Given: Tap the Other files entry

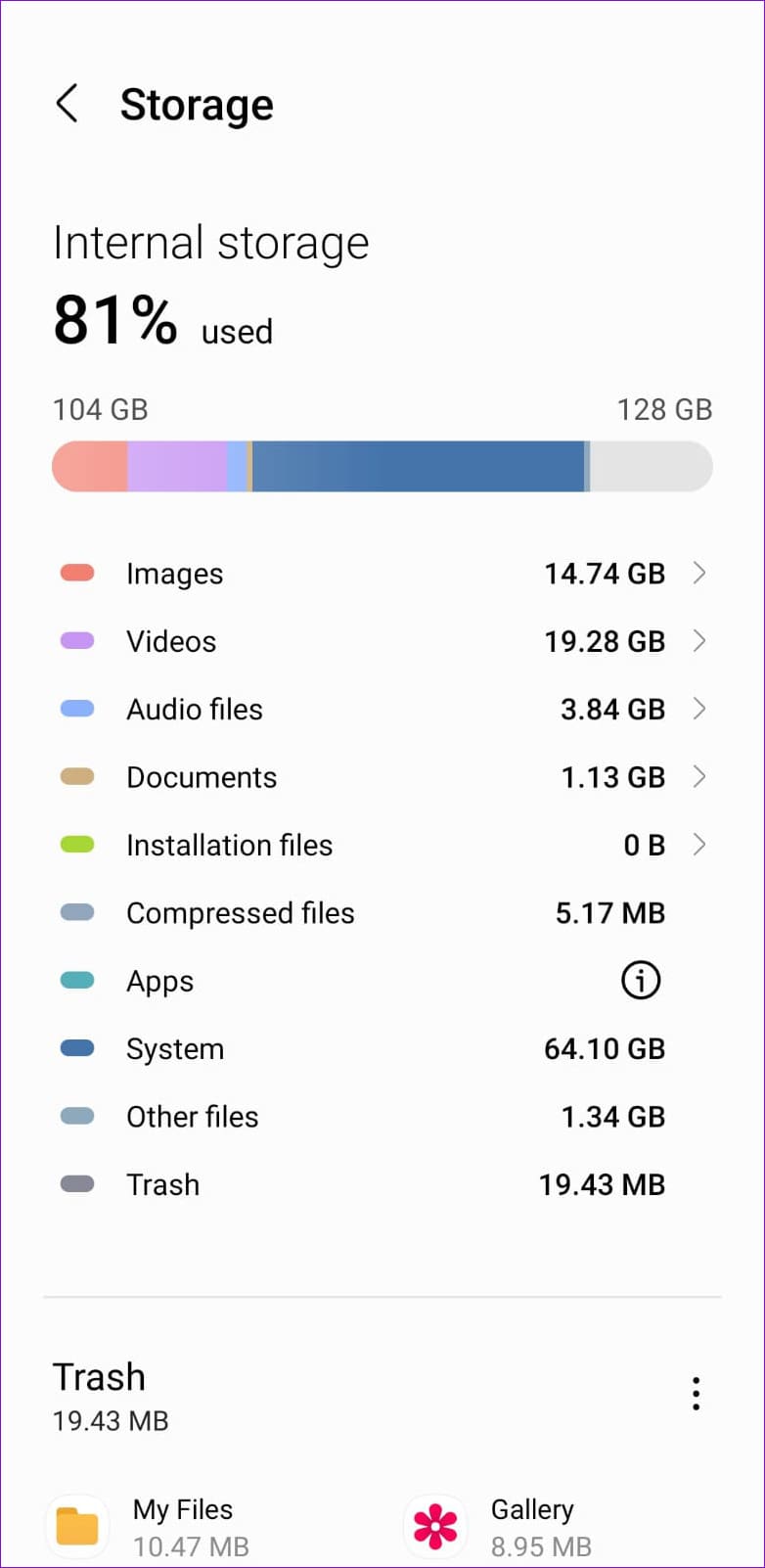Looking at the screenshot, I should click(x=382, y=1117).
